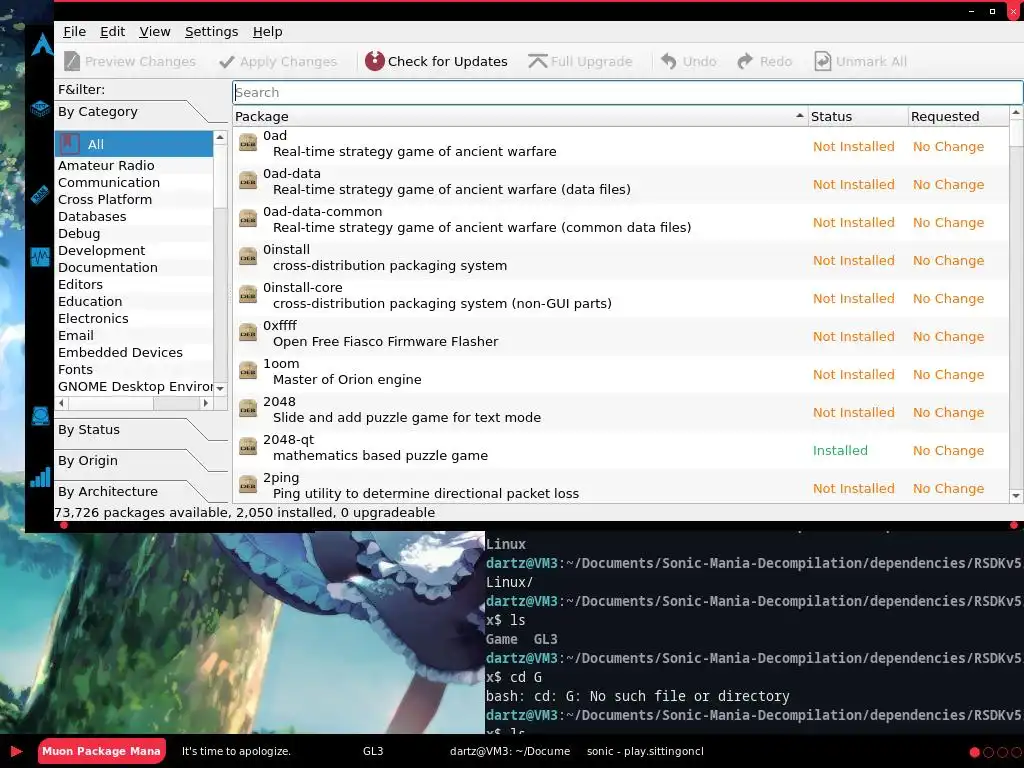Sort by the Requested column header

(x=958, y=116)
